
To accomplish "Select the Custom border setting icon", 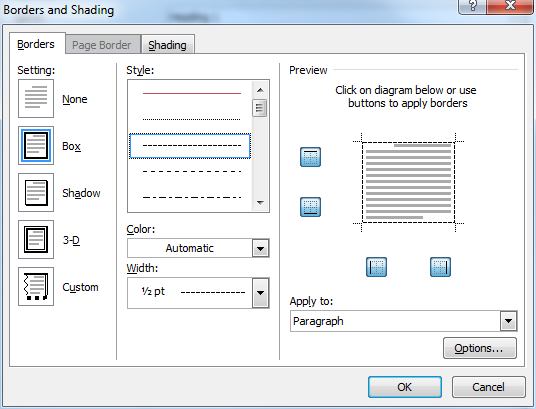I will 36,287.
